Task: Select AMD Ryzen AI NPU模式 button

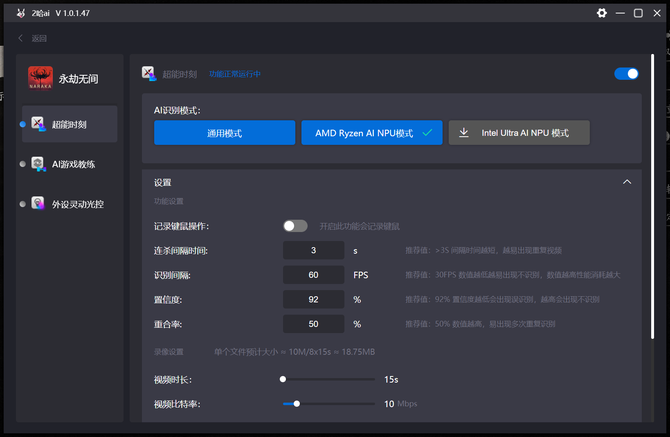Action: coord(372,133)
